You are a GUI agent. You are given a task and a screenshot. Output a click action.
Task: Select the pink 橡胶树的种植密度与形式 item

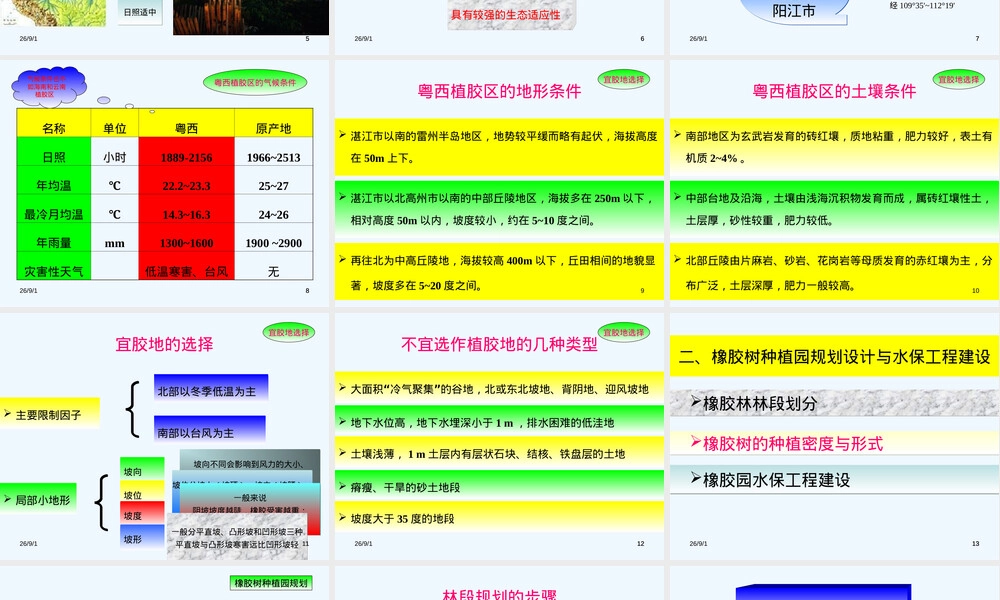click(834, 443)
